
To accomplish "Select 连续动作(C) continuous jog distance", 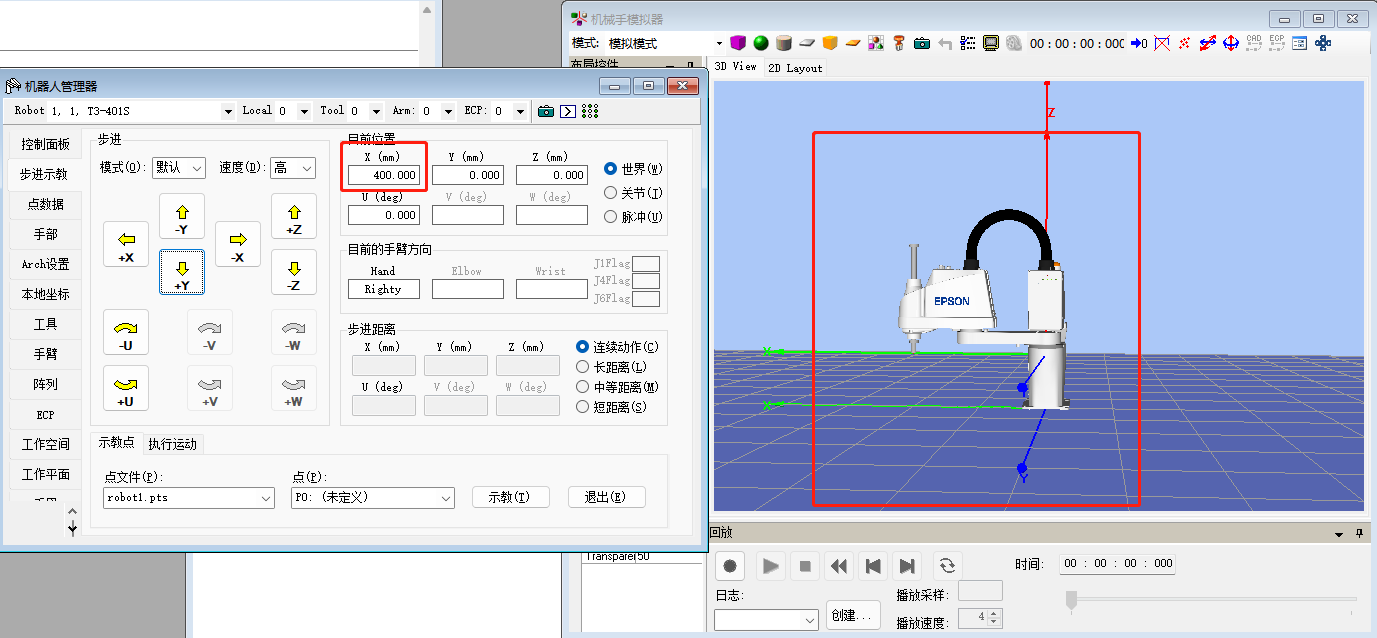I will (x=583, y=347).
